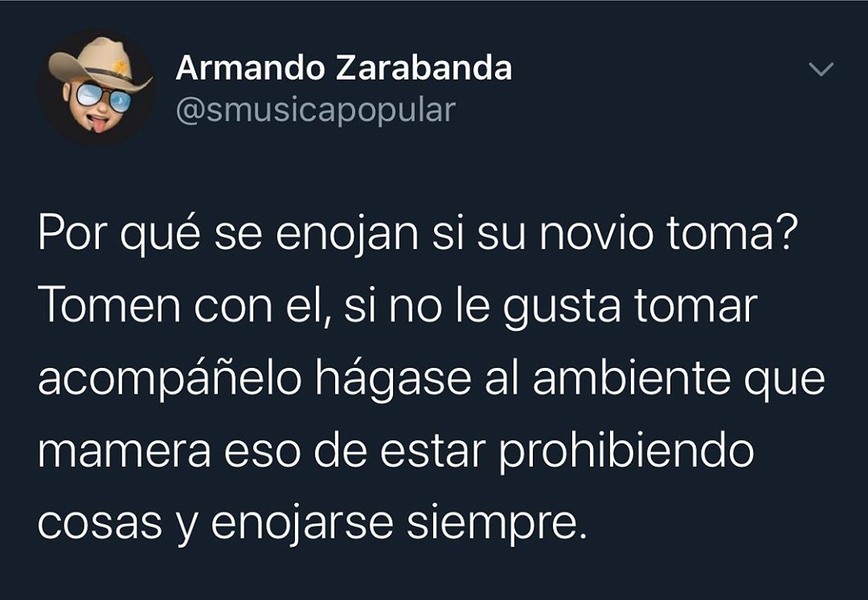Click the word "Tomen" in the tweet
This screenshot has height=600, width=868.
pos(109,305)
